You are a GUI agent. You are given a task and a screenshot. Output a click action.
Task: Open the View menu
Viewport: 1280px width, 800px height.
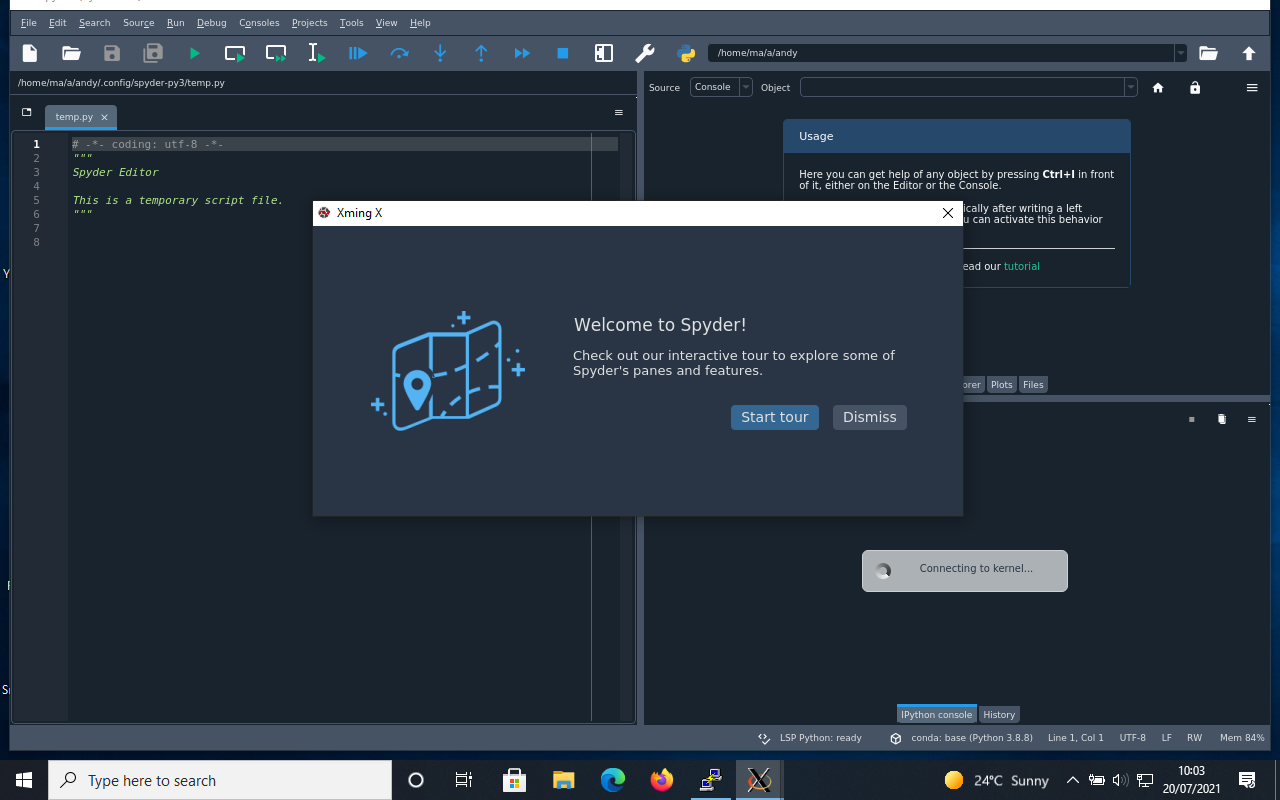coord(387,22)
